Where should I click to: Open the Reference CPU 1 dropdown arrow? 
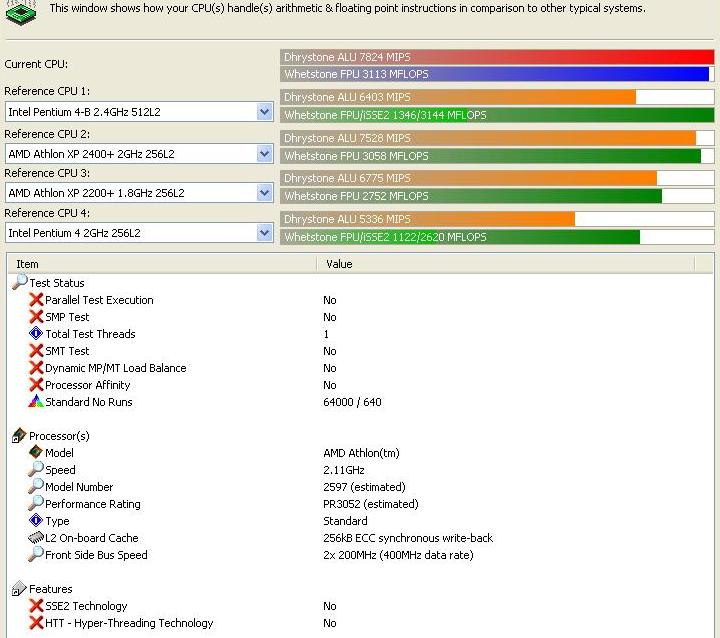click(264, 112)
